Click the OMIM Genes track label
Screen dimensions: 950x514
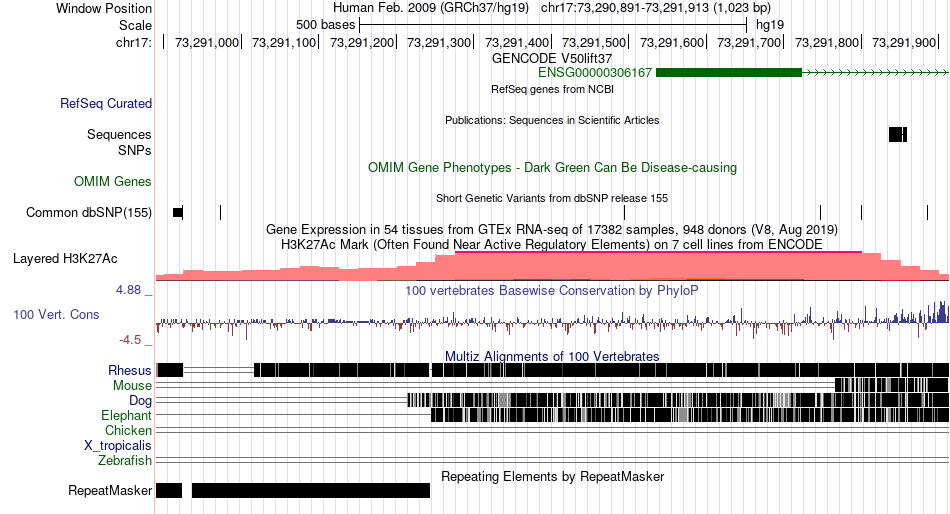point(113,181)
